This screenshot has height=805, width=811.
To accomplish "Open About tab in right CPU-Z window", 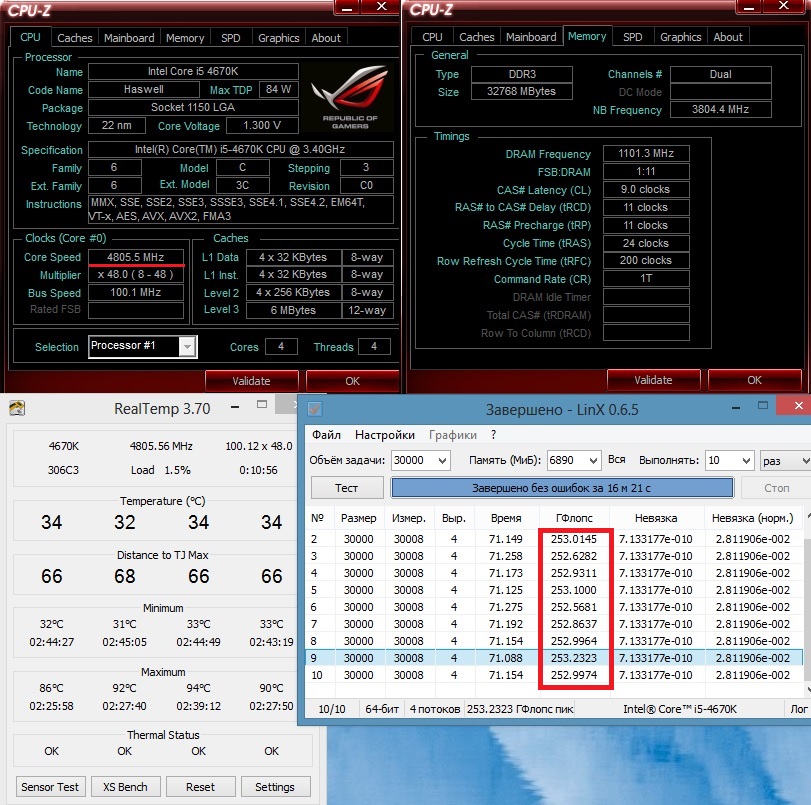I will [x=728, y=37].
